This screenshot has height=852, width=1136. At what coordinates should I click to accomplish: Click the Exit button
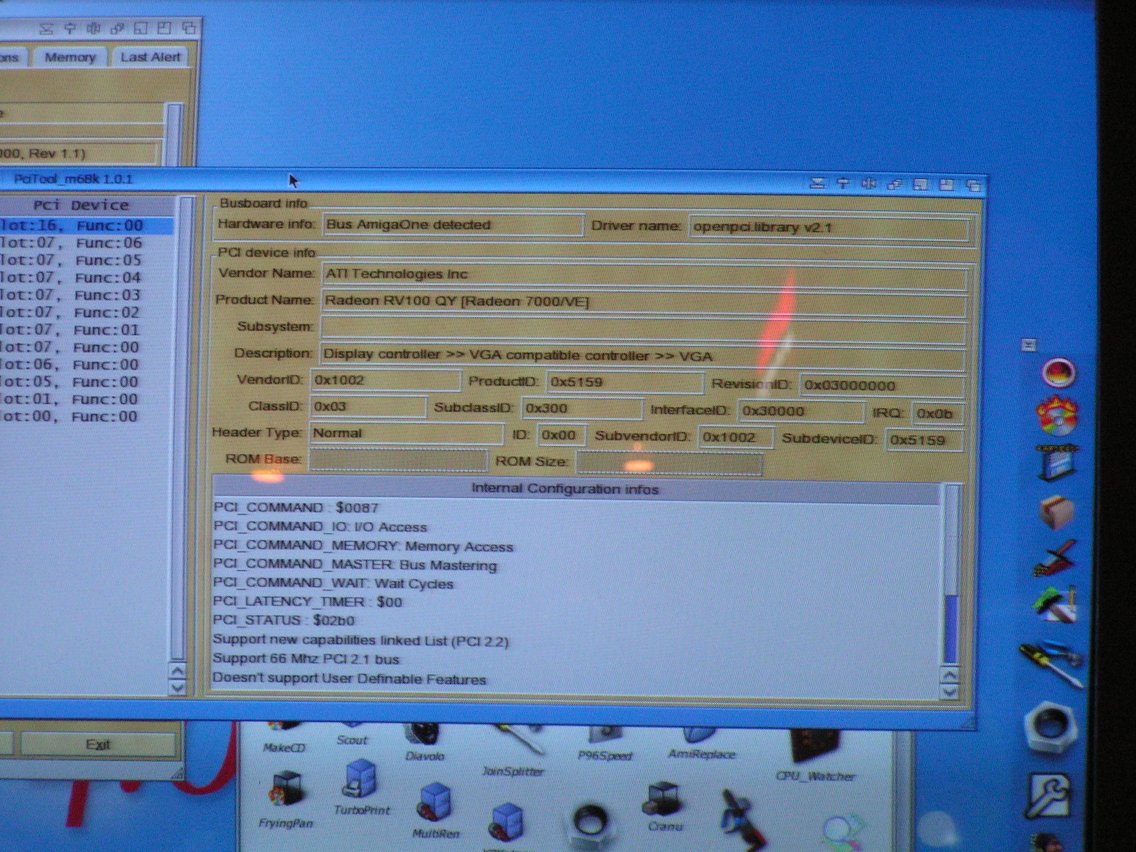[x=98, y=745]
